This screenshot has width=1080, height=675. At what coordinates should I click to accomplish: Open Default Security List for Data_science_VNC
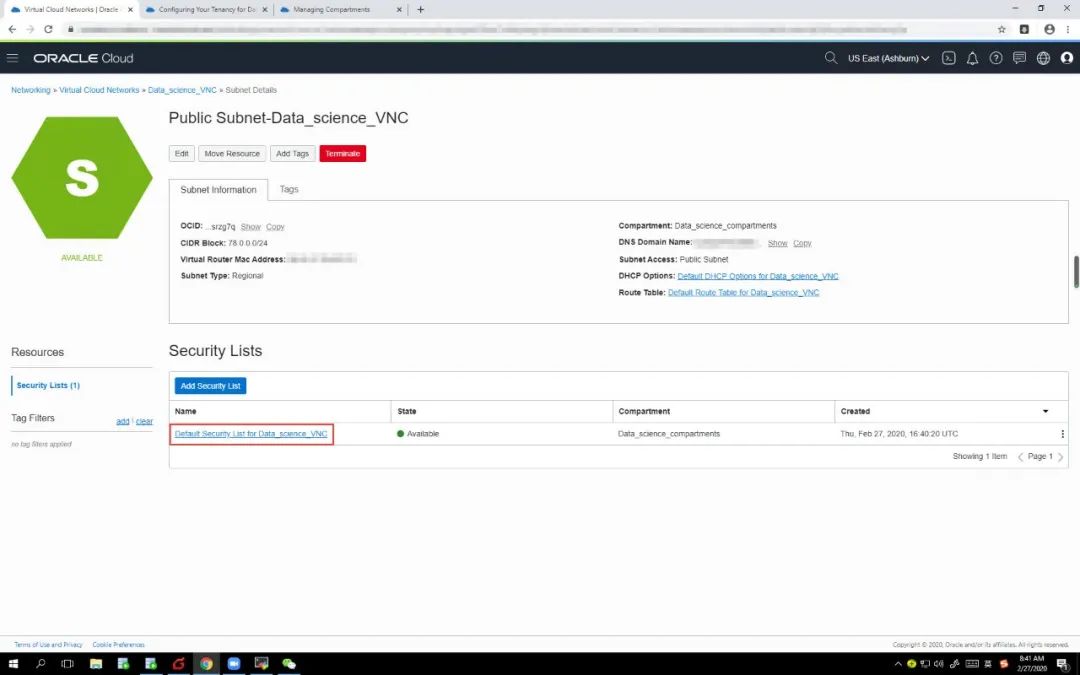click(x=251, y=434)
